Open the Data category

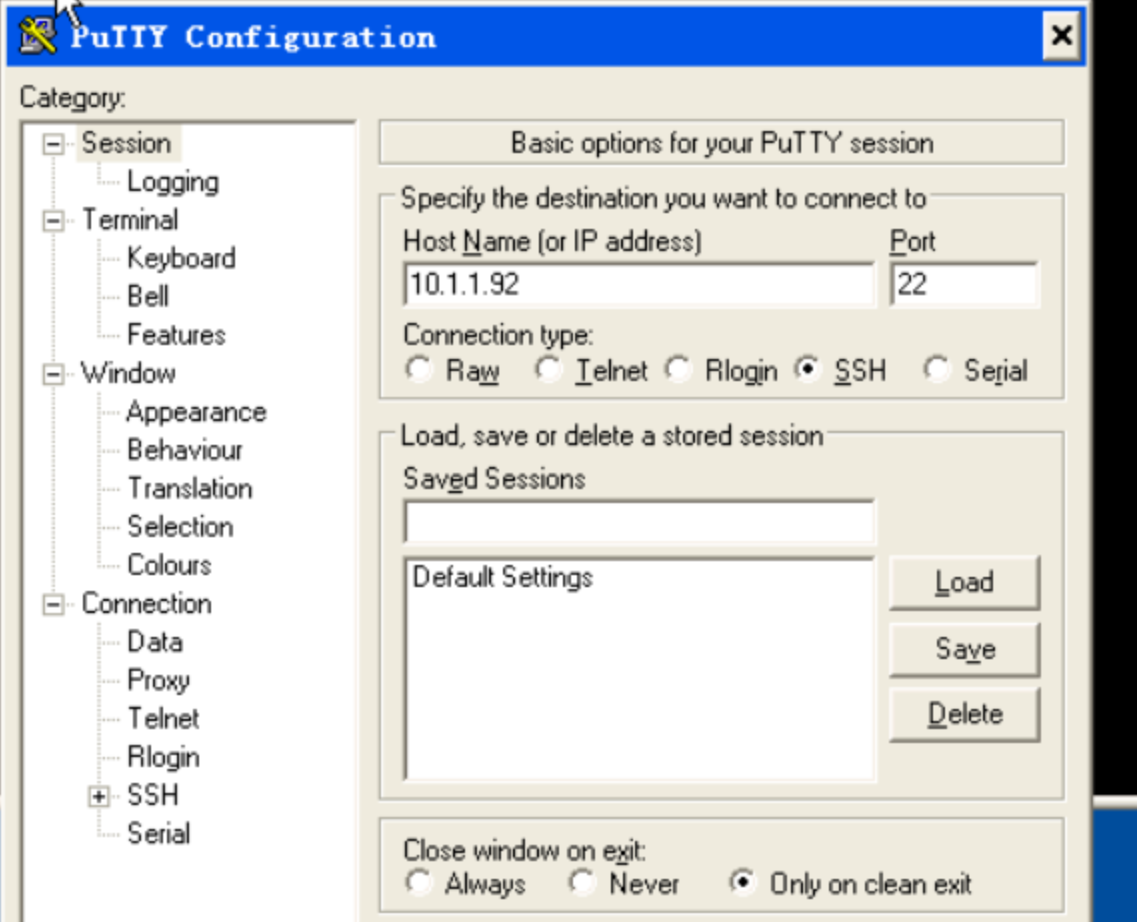[x=154, y=642]
